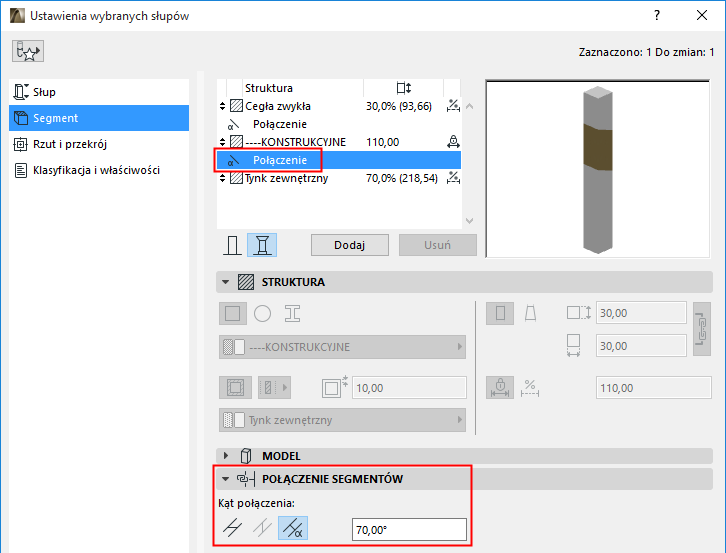Click the segment length field 110,00
This screenshot has width=726, height=553.
pos(653,388)
